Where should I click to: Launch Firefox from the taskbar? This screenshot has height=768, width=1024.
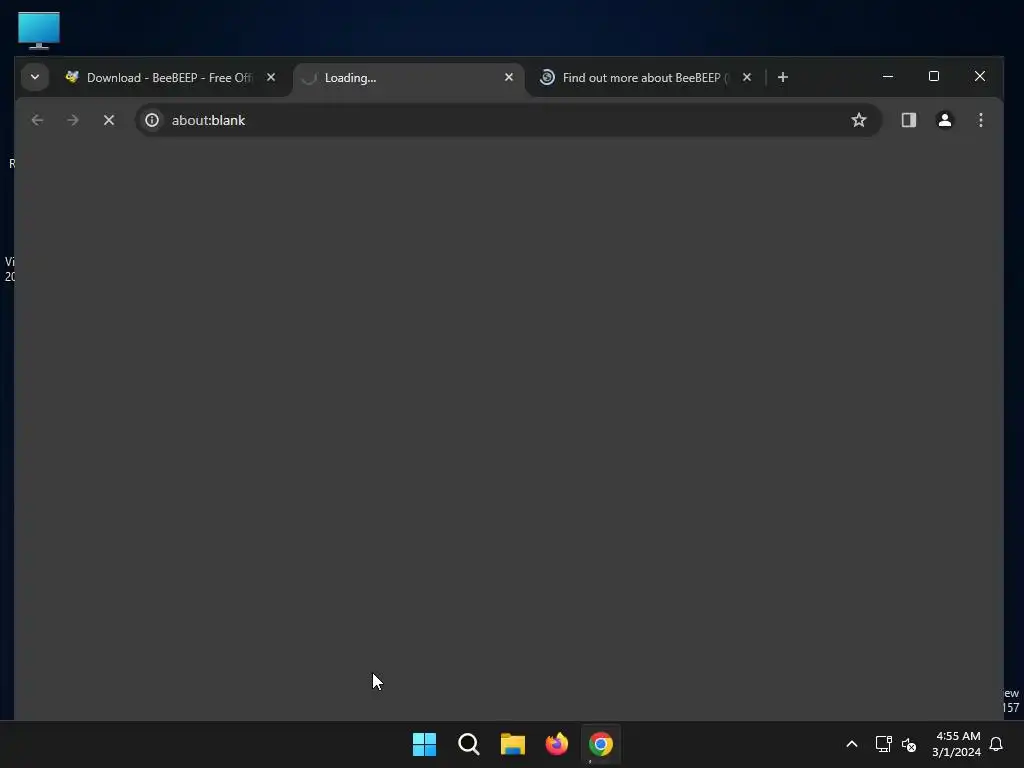click(556, 744)
